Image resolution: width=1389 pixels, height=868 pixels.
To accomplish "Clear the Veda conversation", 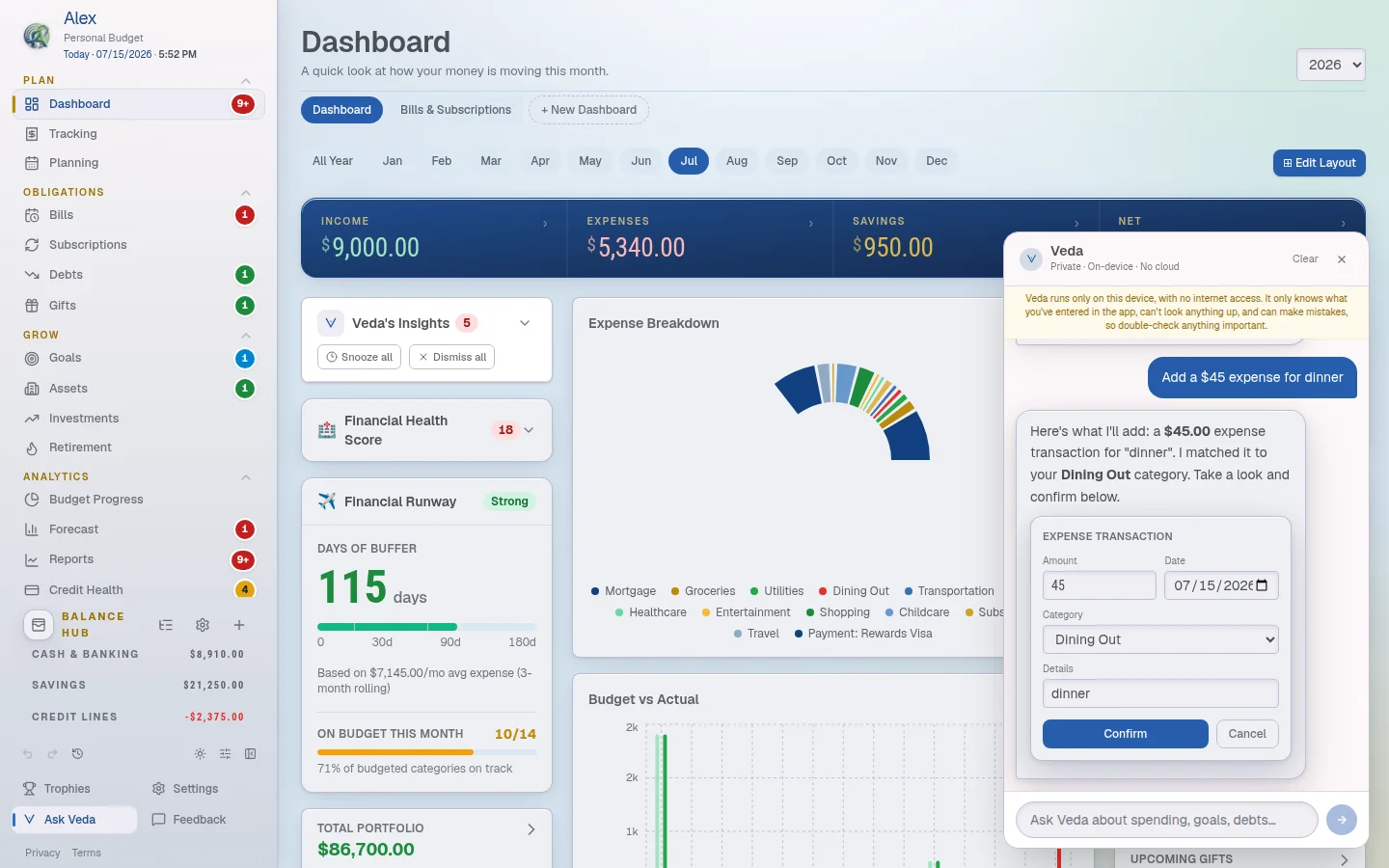I will (x=1305, y=259).
